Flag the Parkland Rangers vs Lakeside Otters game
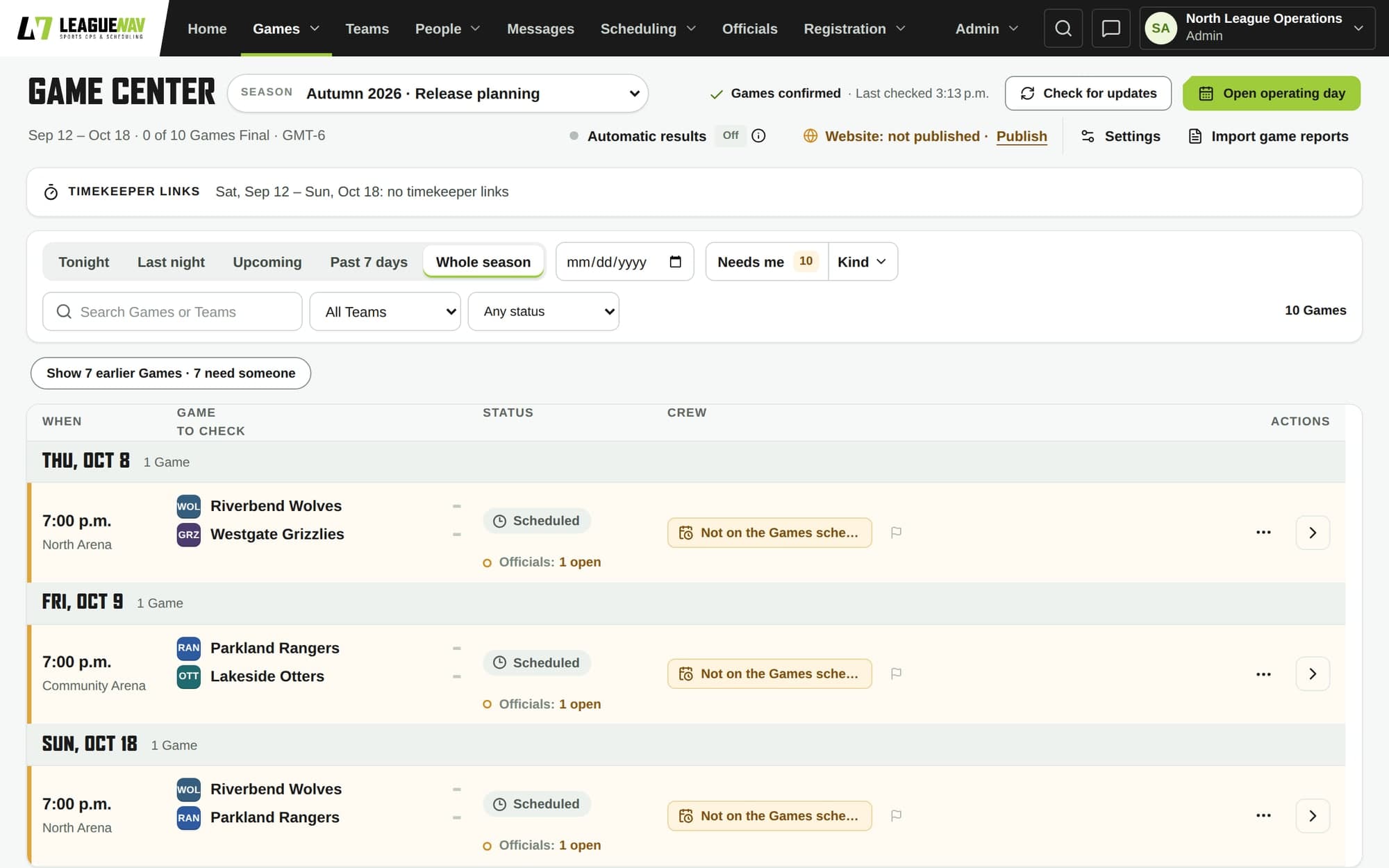Viewport: 1389px width, 868px height. (896, 674)
